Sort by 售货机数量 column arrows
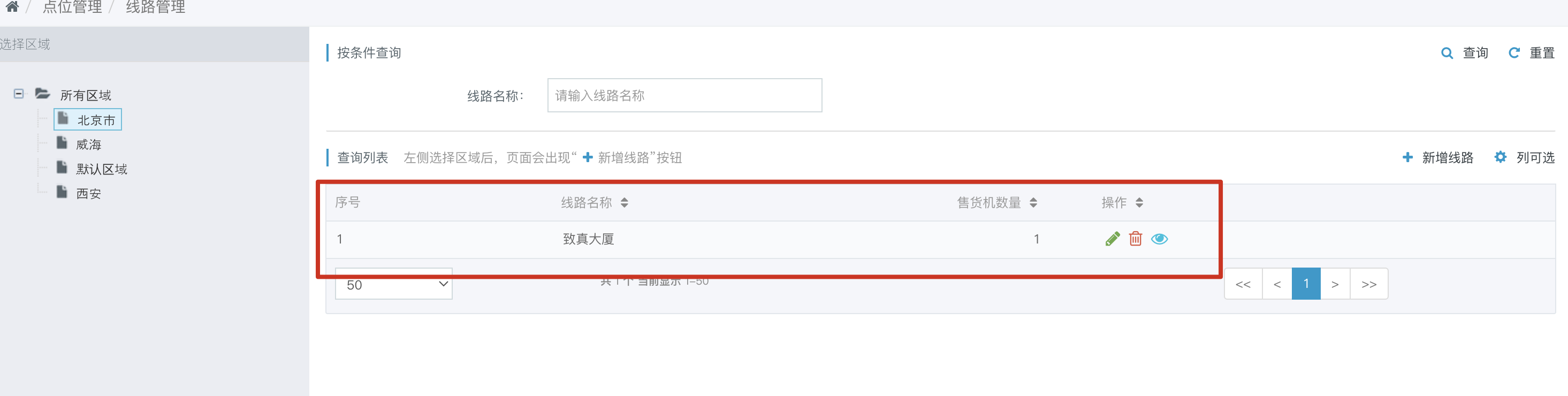 [x=1033, y=203]
